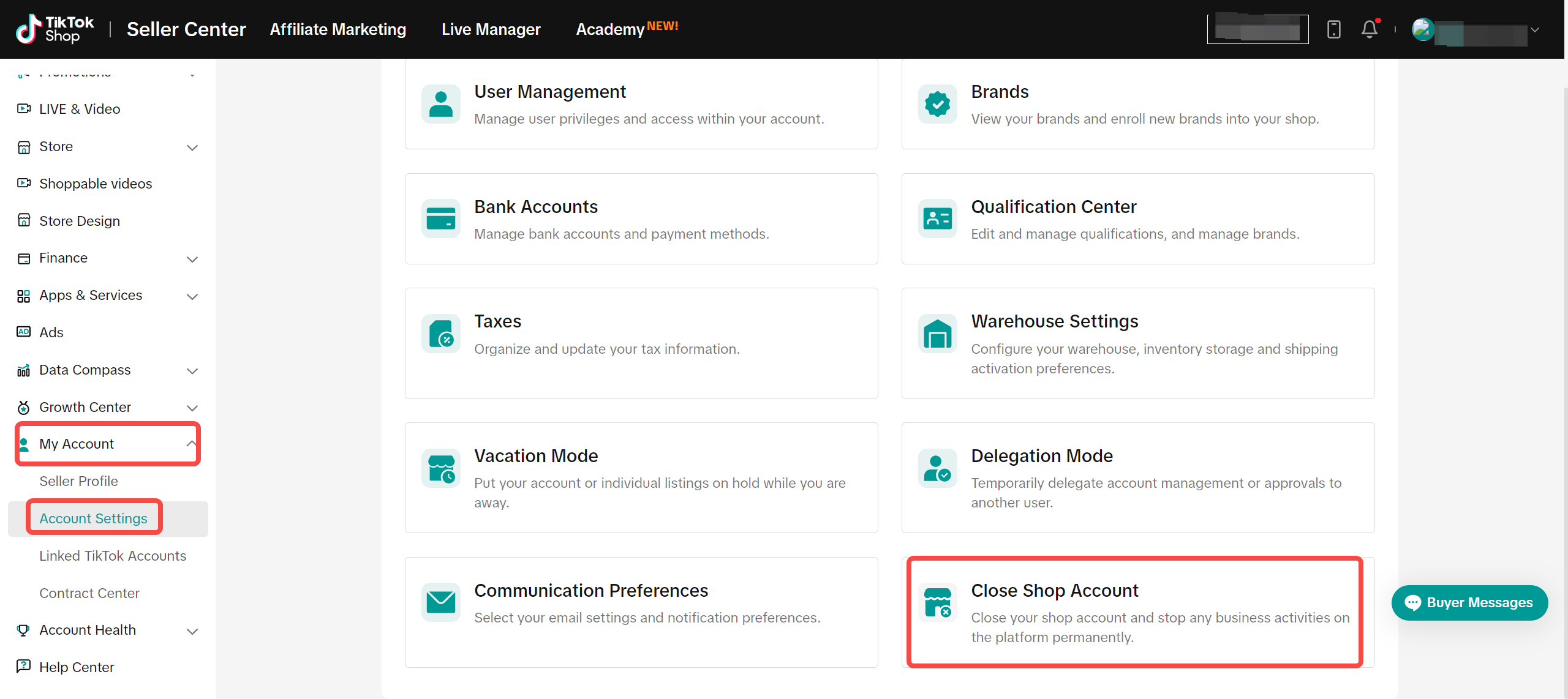Collapse the My Account section
This screenshot has width=1568, height=699.
click(191, 444)
